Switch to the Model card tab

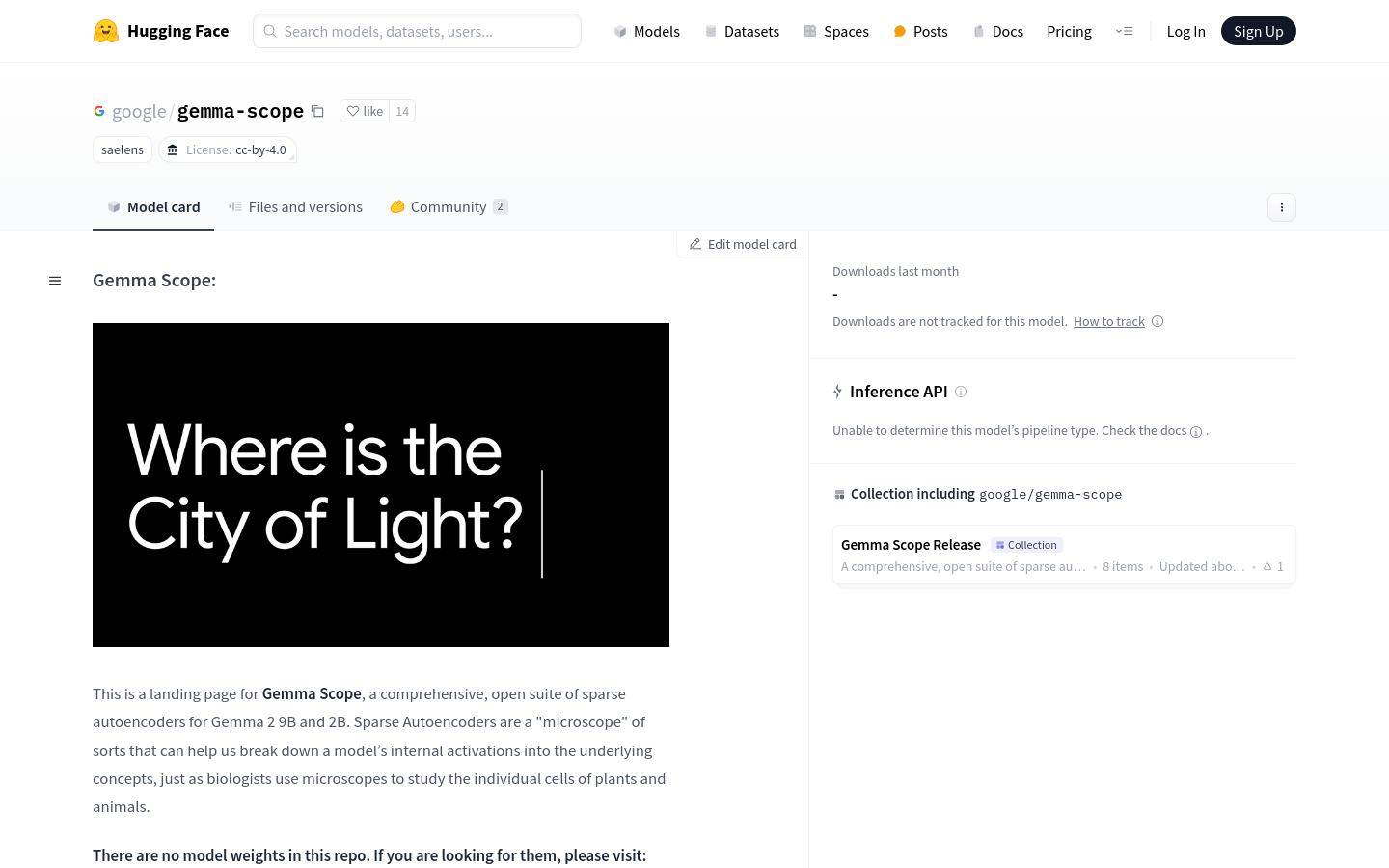click(x=153, y=206)
